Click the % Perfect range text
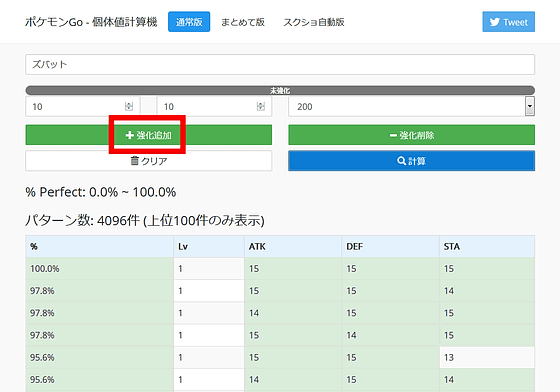Screen dimensions: 560x392 (x=101, y=192)
